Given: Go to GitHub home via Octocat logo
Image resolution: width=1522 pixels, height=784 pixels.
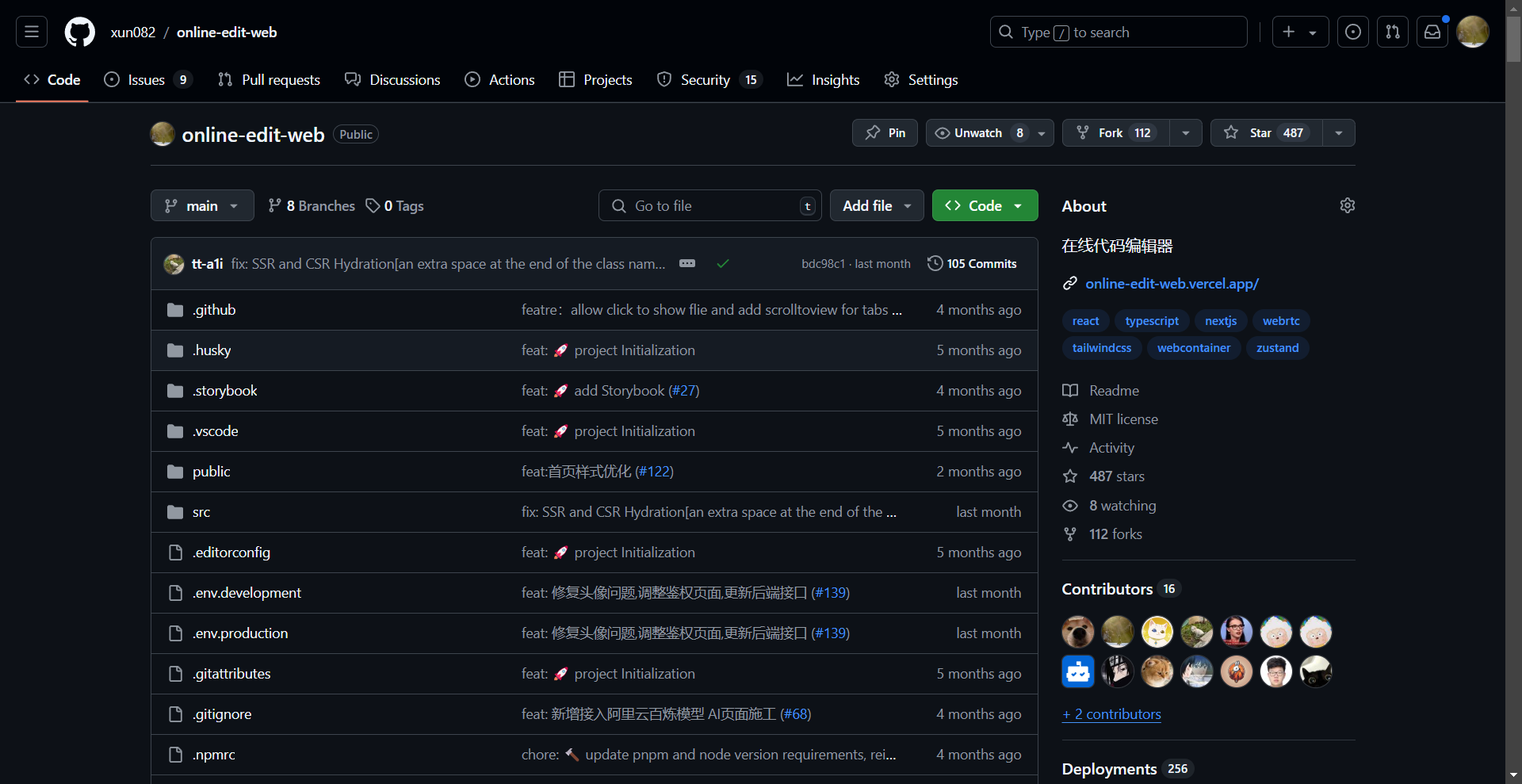Looking at the screenshot, I should 79,33.
